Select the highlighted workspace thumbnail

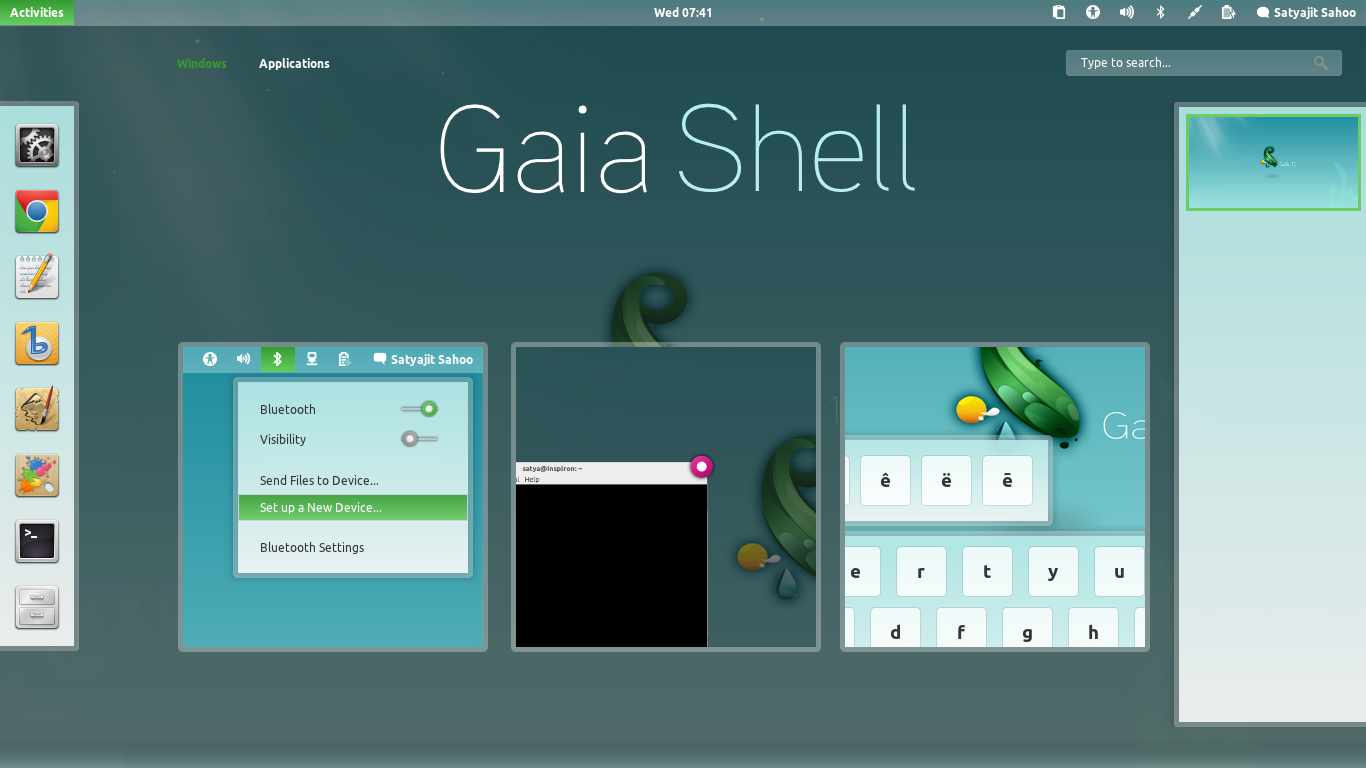coord(1273,162)
